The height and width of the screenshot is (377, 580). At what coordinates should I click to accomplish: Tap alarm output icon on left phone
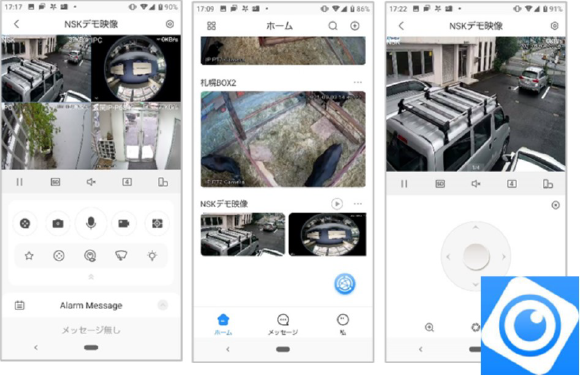90,256
